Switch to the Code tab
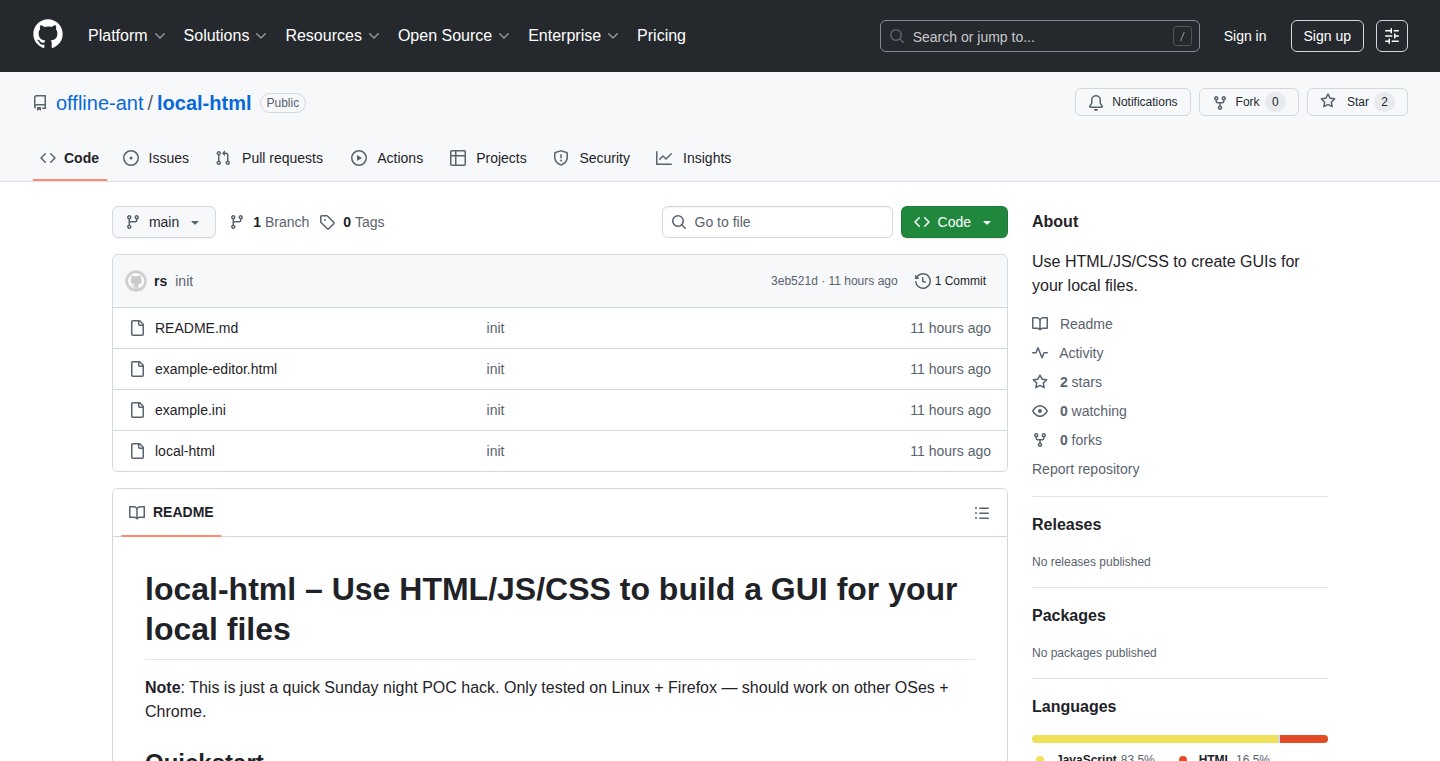The image size is (1440, 761). coord(70,158)
